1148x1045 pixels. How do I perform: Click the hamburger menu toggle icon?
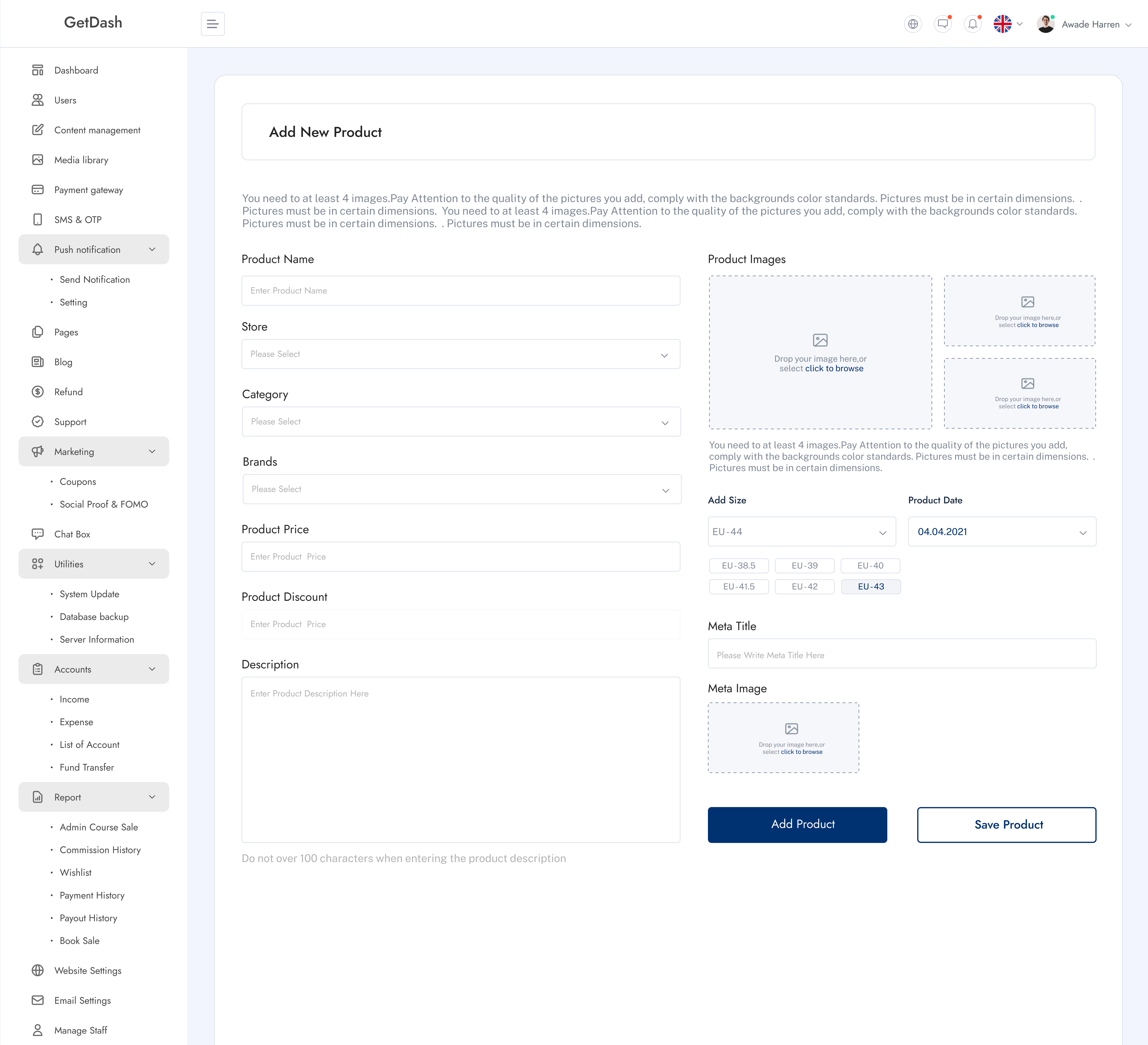point(212,24)
